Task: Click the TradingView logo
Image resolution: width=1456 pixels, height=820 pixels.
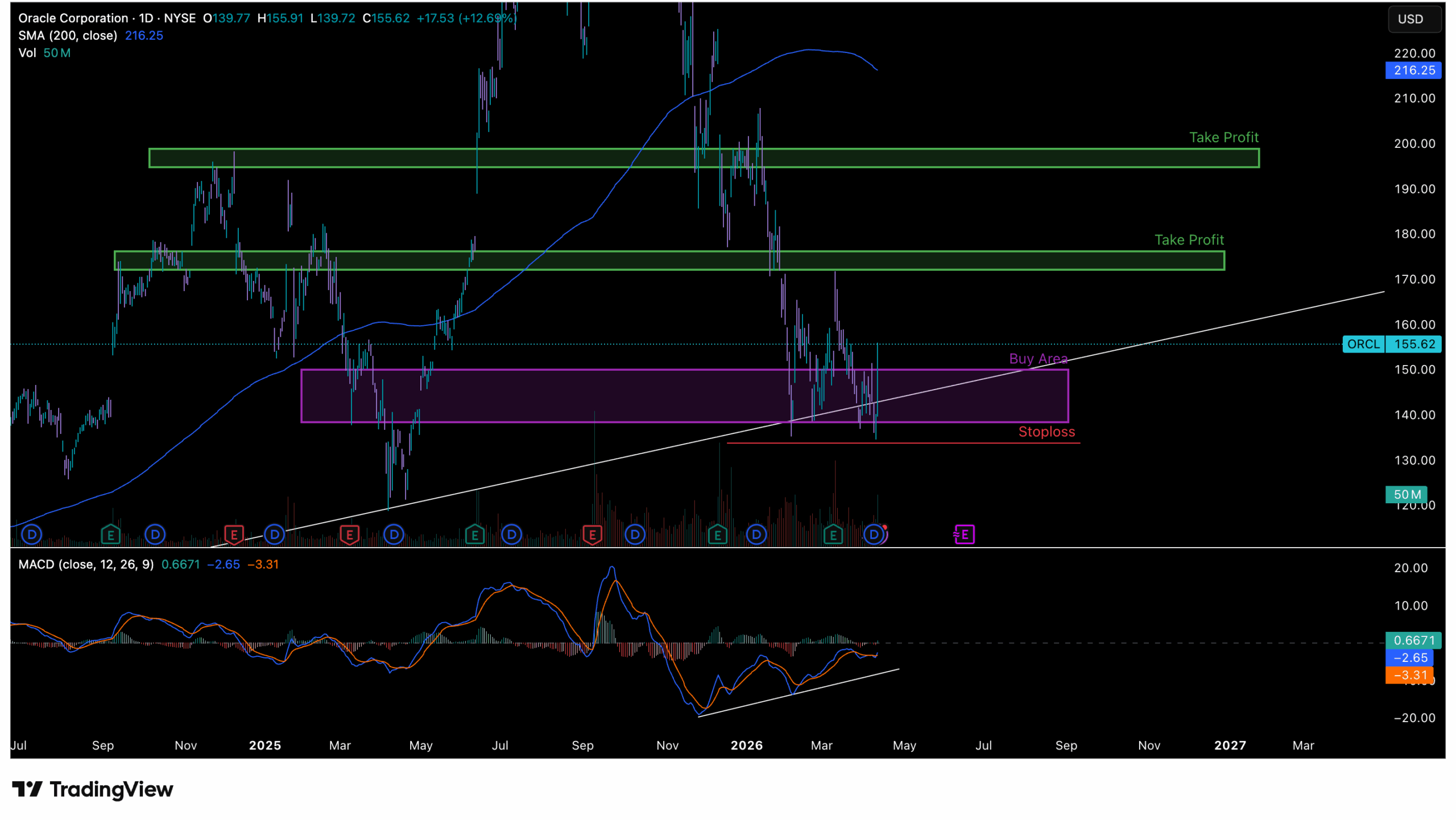Action: coord(93,789)
